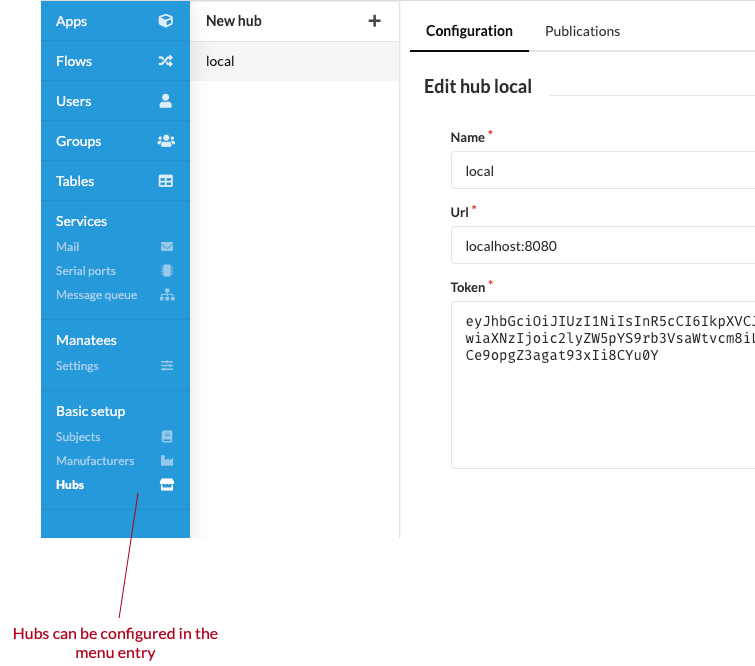Screen dimensions: 755x666
Task: Click the Users person icon
Action: point(166,101)
